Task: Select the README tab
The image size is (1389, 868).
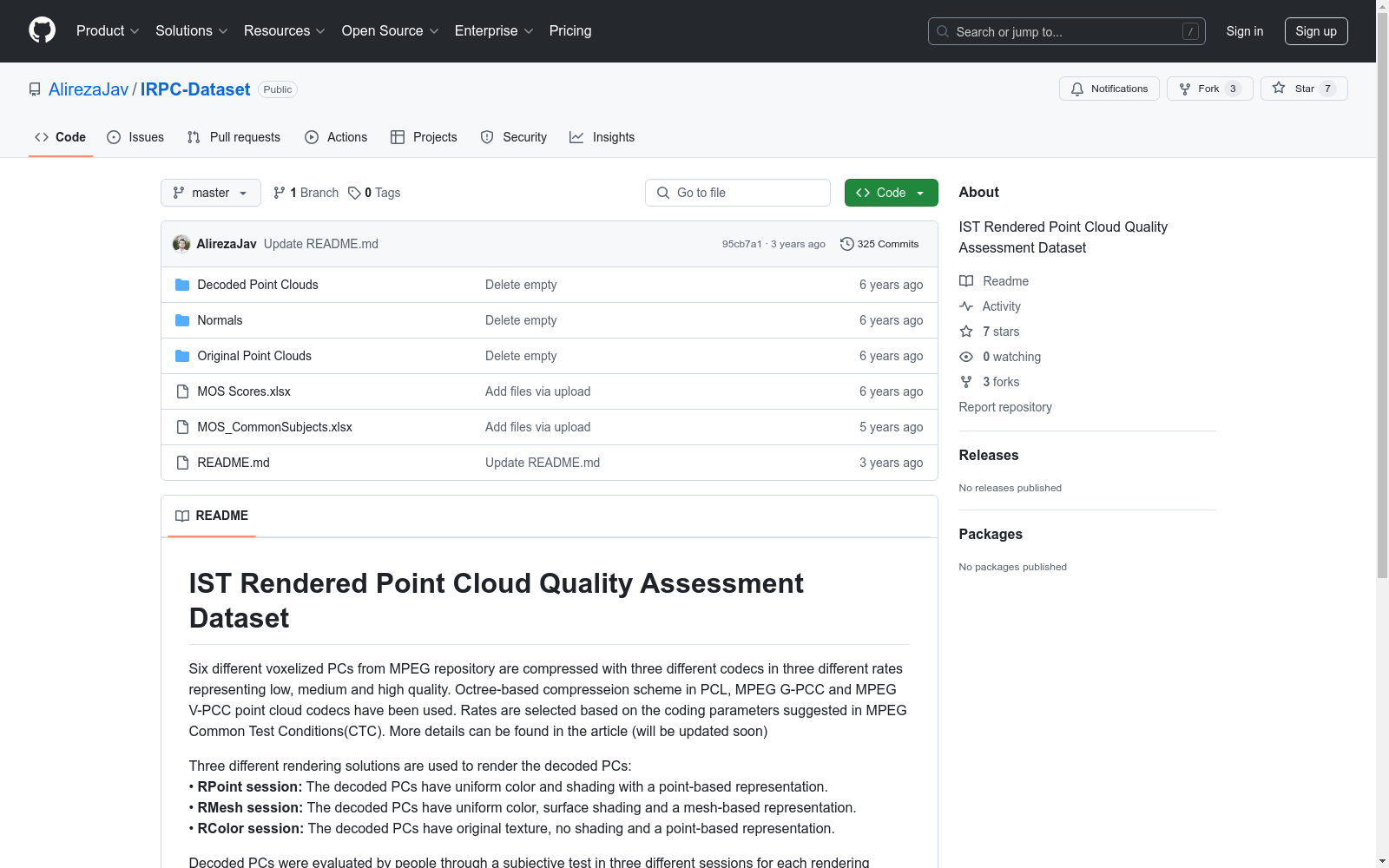Action: point(212,516)
